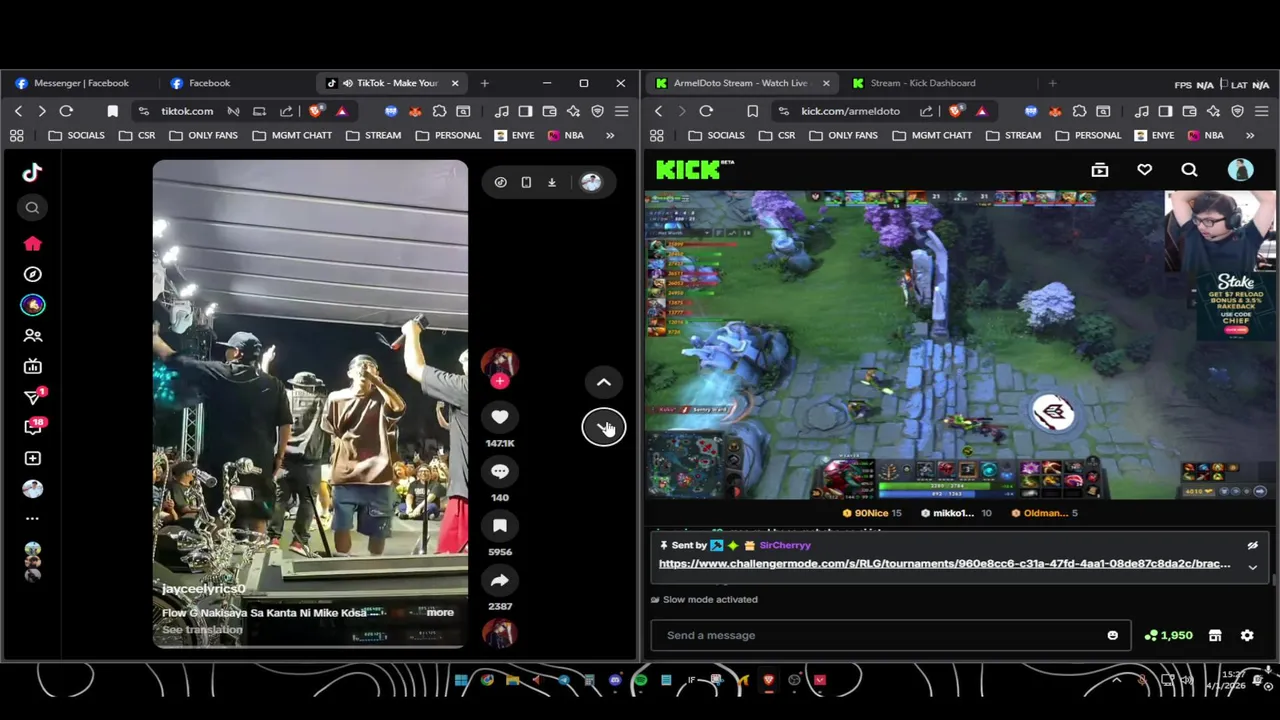Click the TikTok logo in sidebar

point(32,172)
